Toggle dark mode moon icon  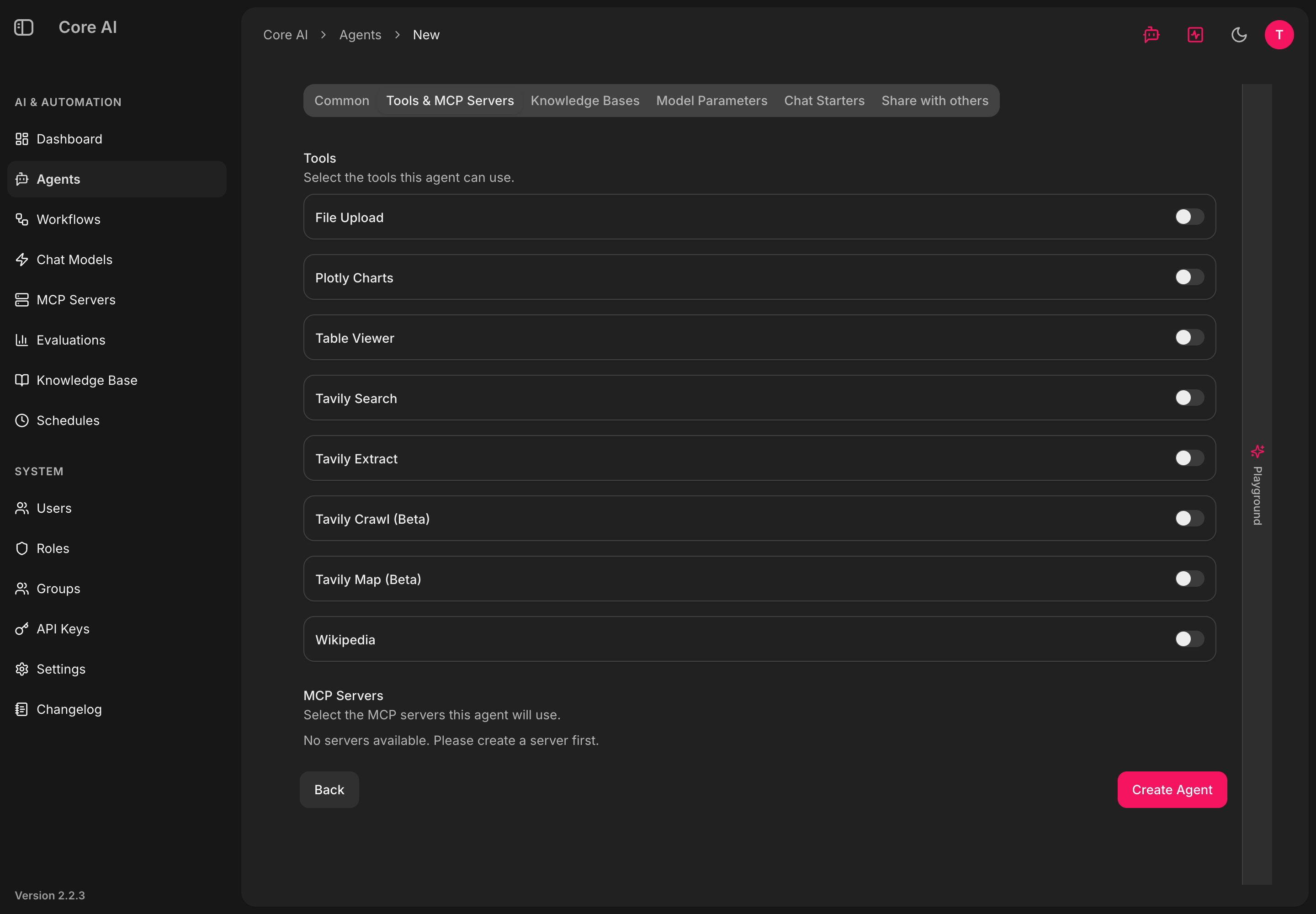[1239, 35]
